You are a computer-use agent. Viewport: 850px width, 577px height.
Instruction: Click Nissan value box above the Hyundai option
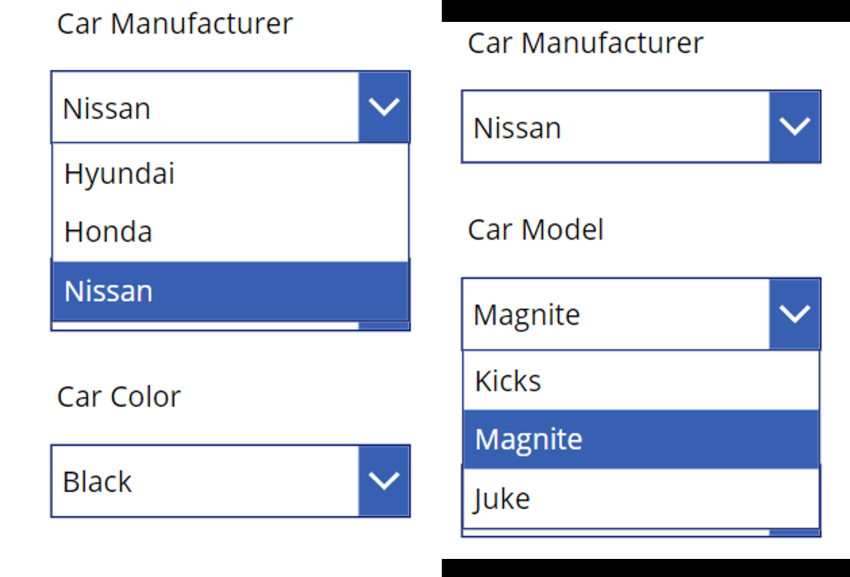205,107
